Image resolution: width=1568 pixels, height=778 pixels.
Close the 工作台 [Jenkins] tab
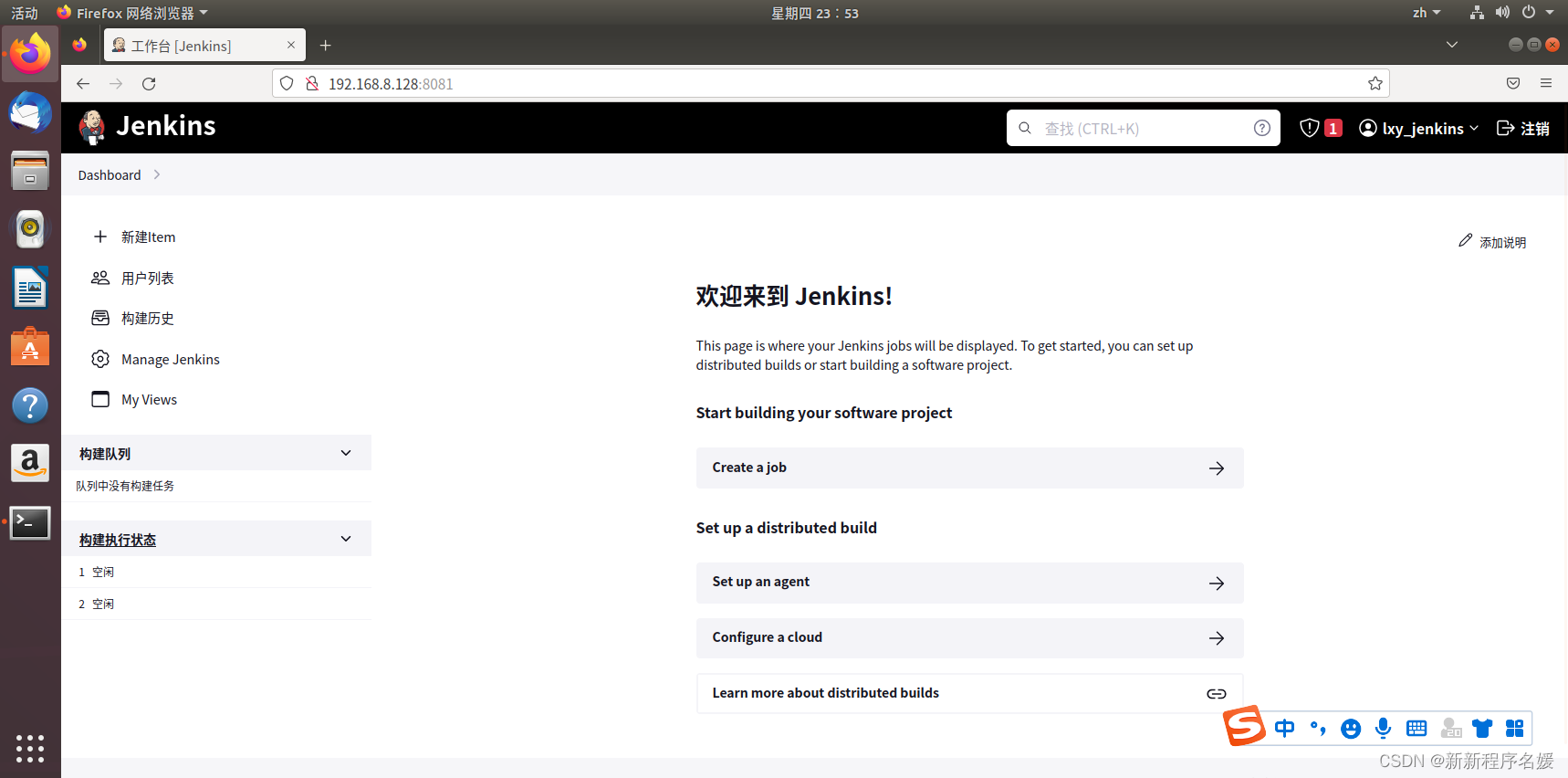click(x=291, y=45)
